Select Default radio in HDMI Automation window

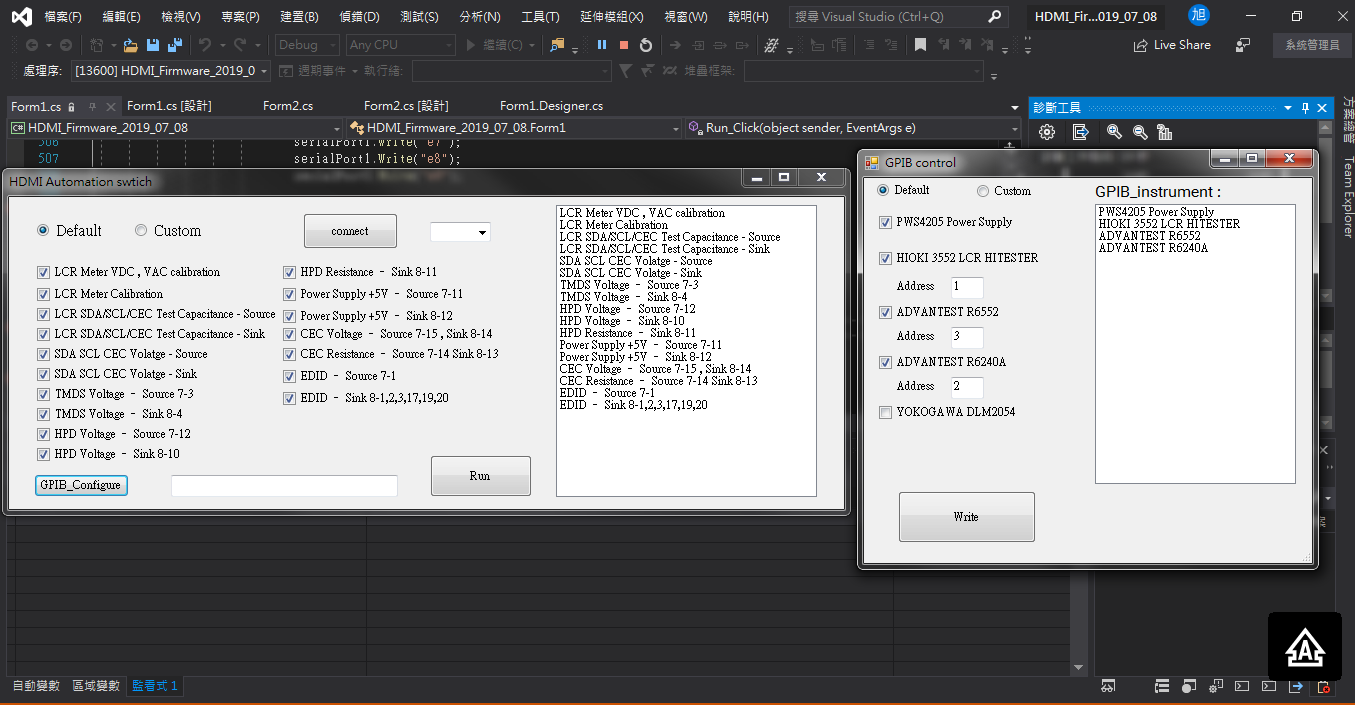[43, 231]
